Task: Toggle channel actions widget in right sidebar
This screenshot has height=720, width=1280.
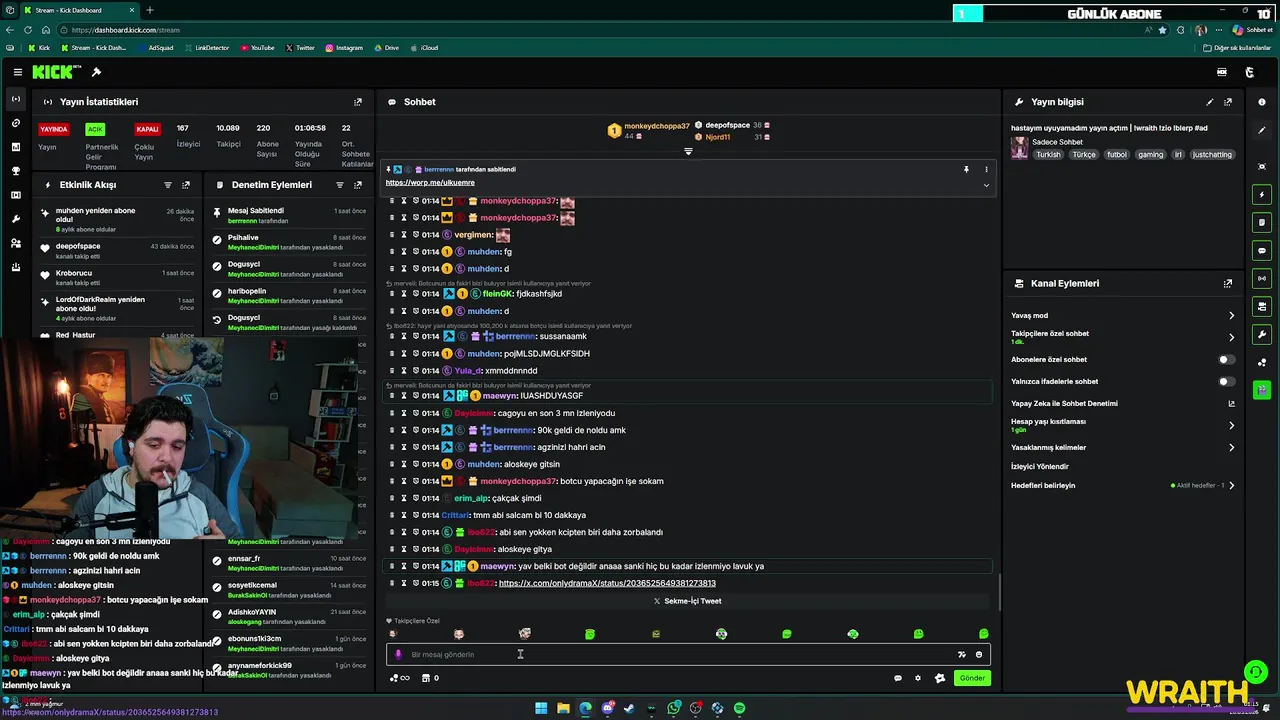Action: [1262, 306]
